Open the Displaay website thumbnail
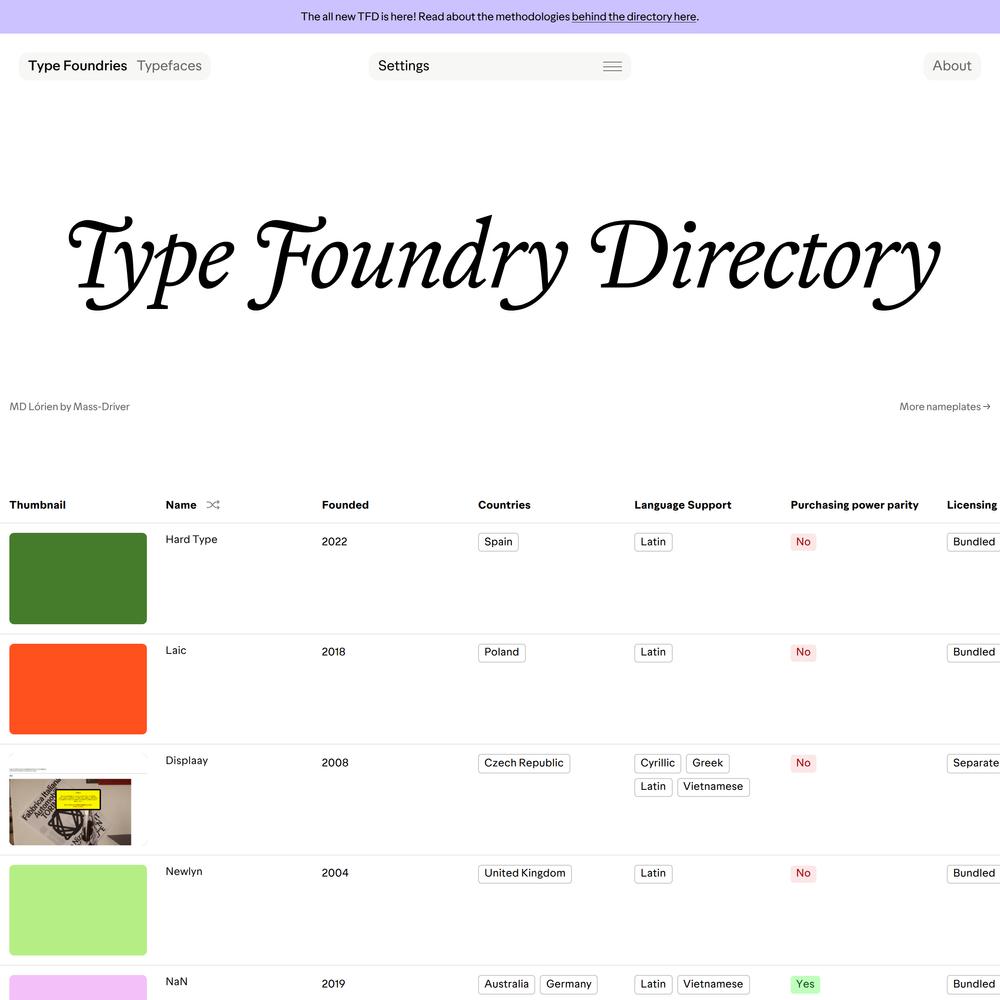 coord(78,800)
